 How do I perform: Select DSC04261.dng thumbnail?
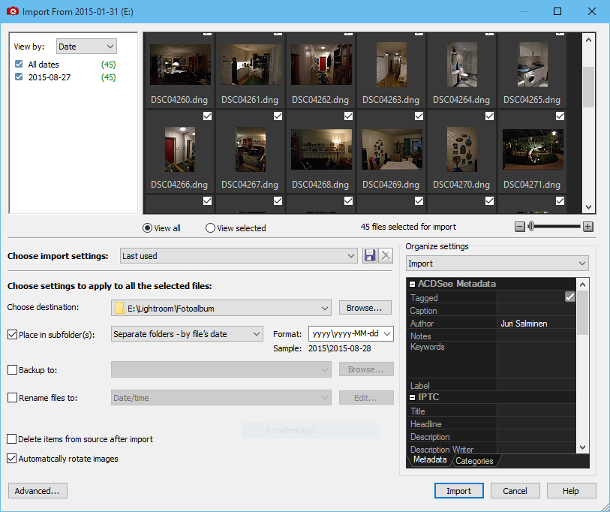[x=251, y=64]
